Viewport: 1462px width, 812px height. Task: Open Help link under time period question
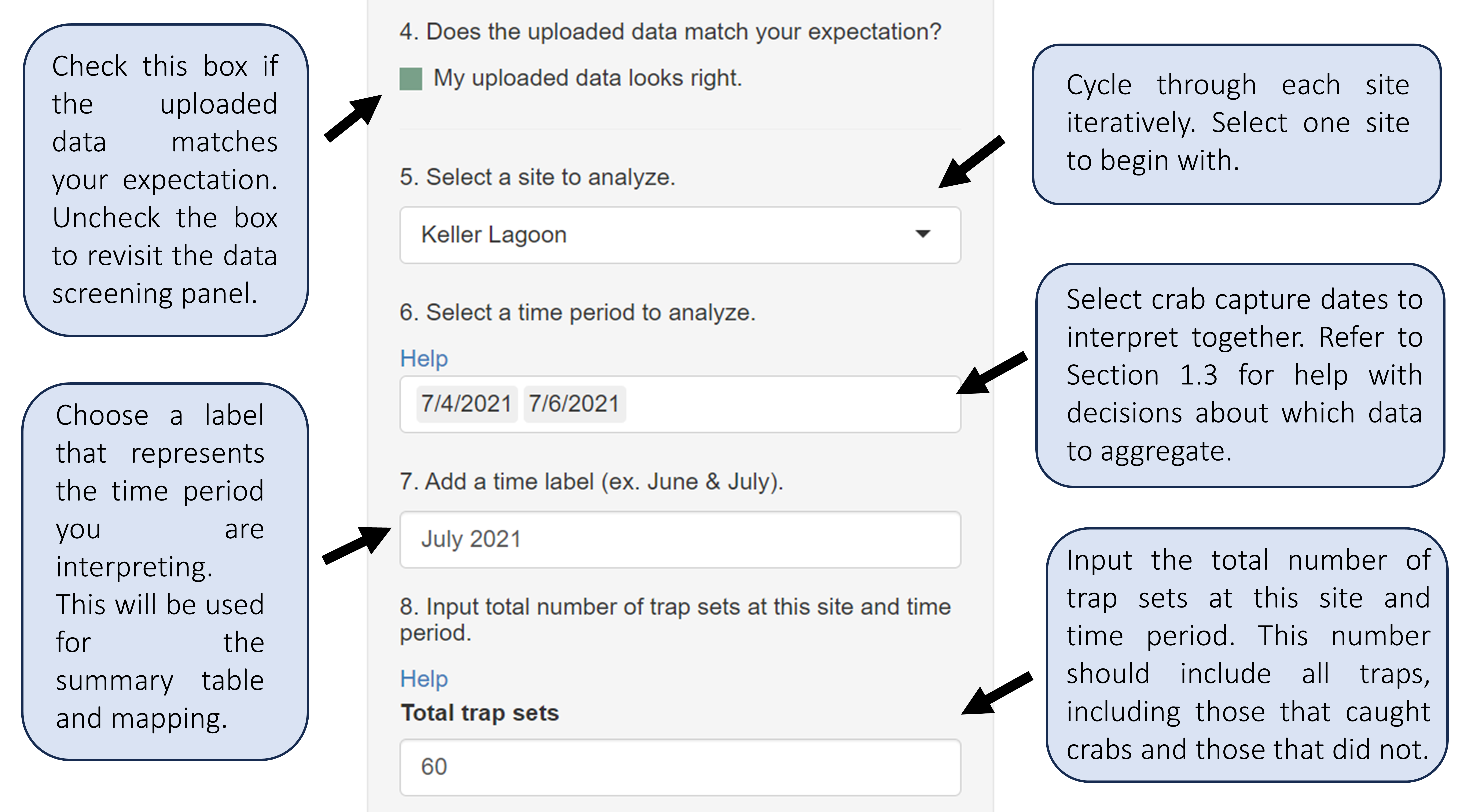pos(423,359)
